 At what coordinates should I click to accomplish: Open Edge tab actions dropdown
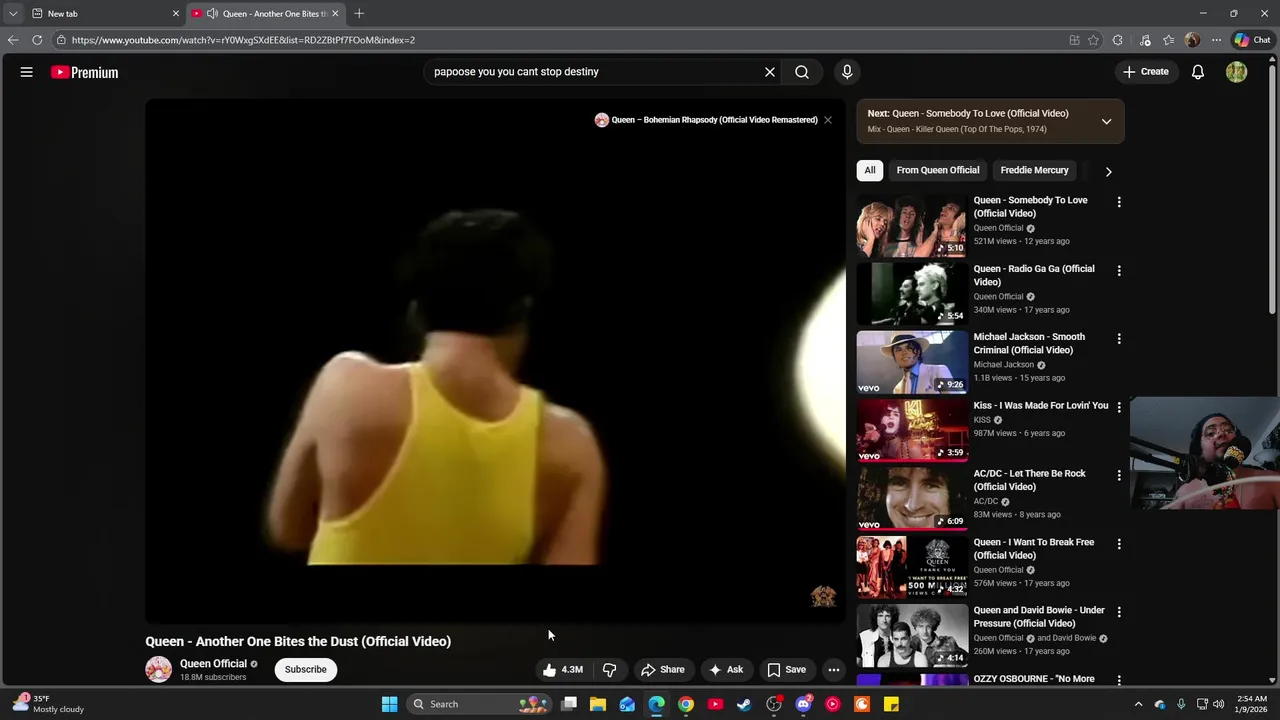[x=12, y=13]
